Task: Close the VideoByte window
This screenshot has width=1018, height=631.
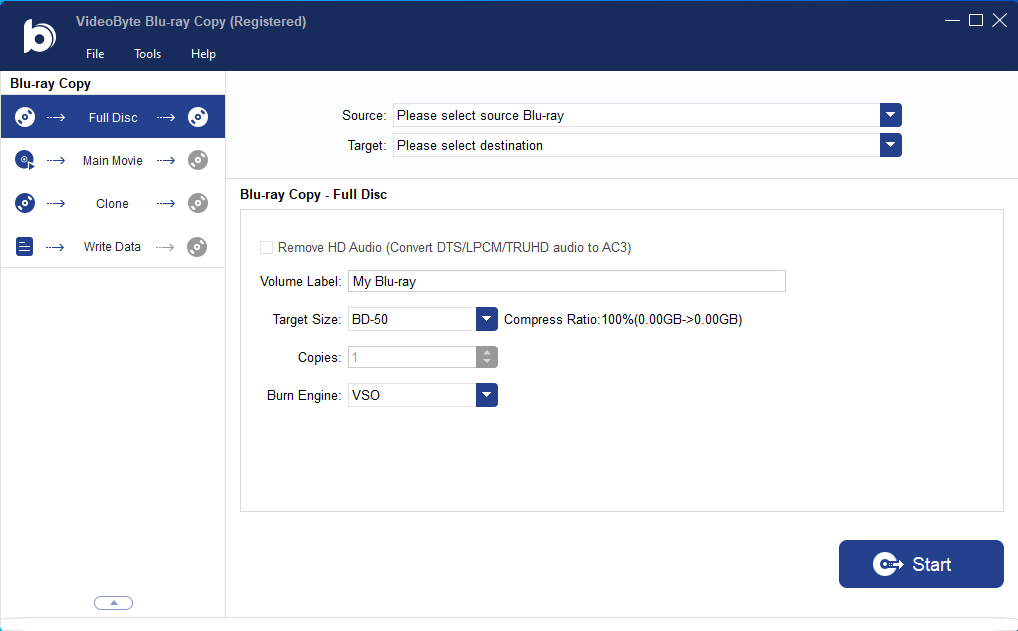Action: click(x=1000, y=20)
